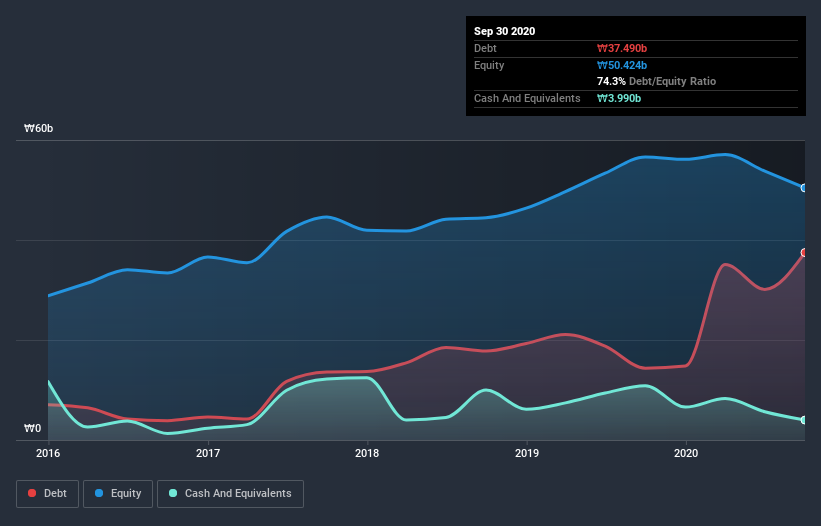Toggle the Equity series legend button
This screenshot has width=821, height=526.
point(118,494)
